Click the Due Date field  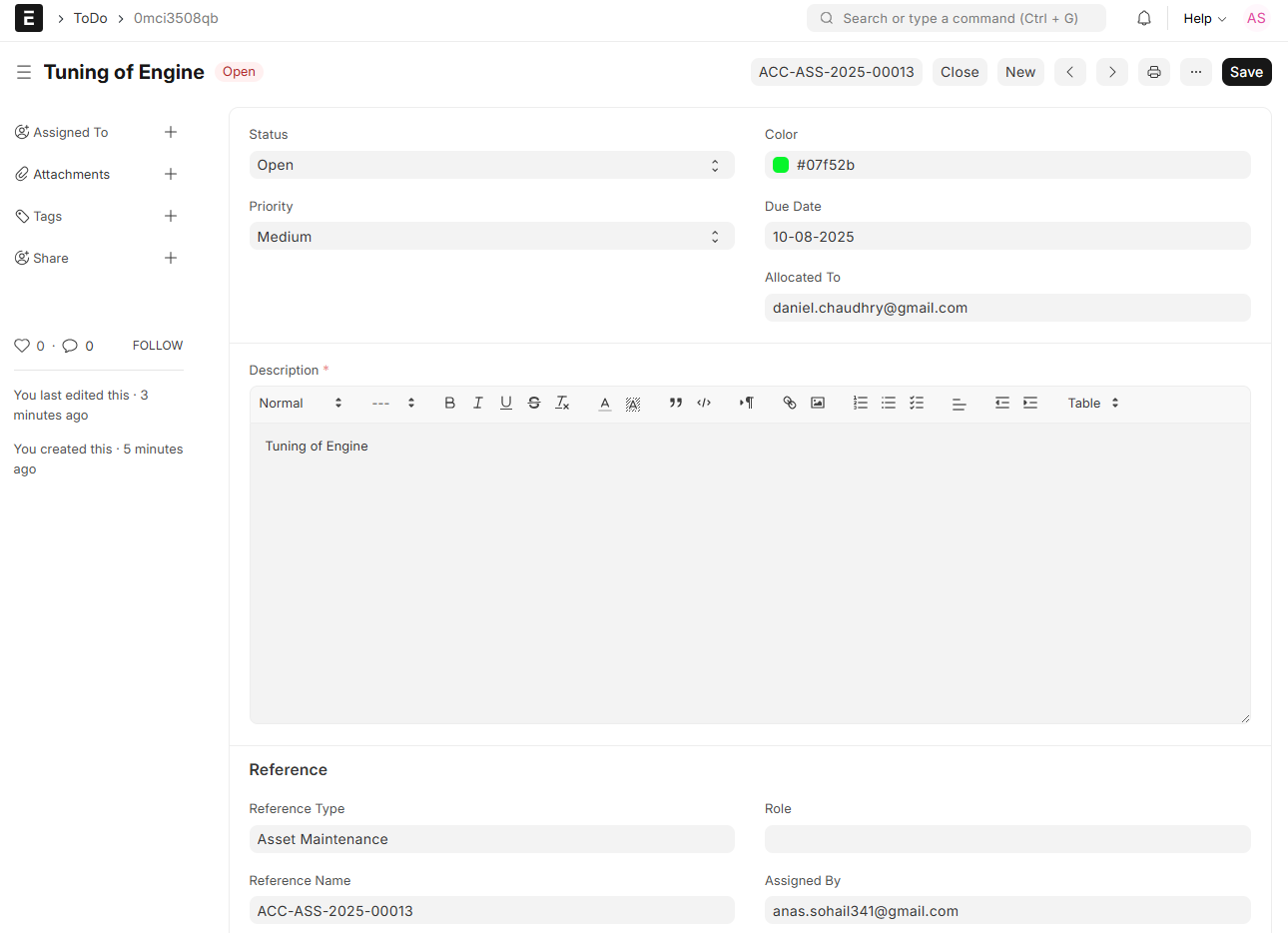point(1006,237)
